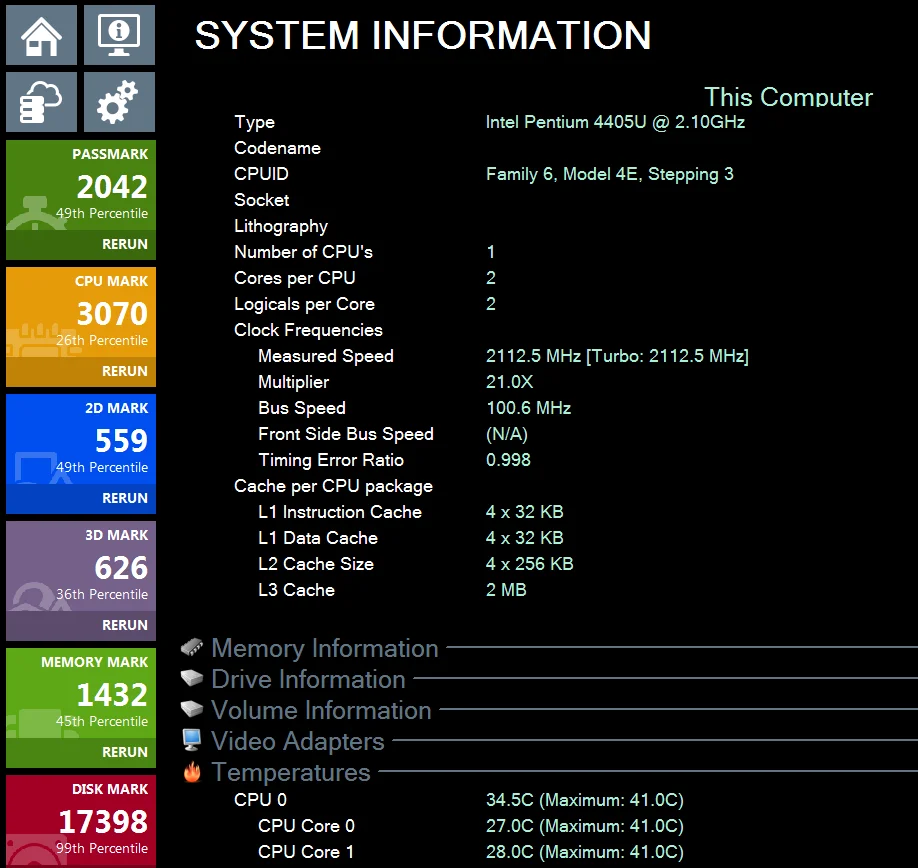The image size is (918, 868).
Task: Click the flame icon beside Temperatures
Action: (x=192, y=772)
